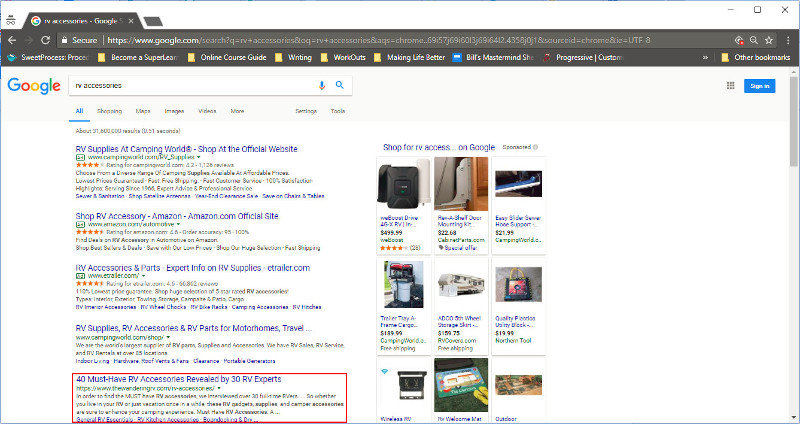
Task: Open the Easy Slider Sewer Hose Support thumbnail
Action: 518,184
